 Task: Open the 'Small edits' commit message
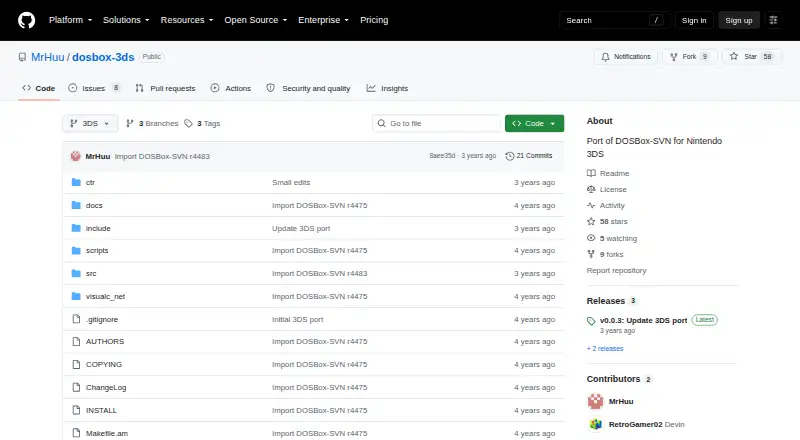291,182
